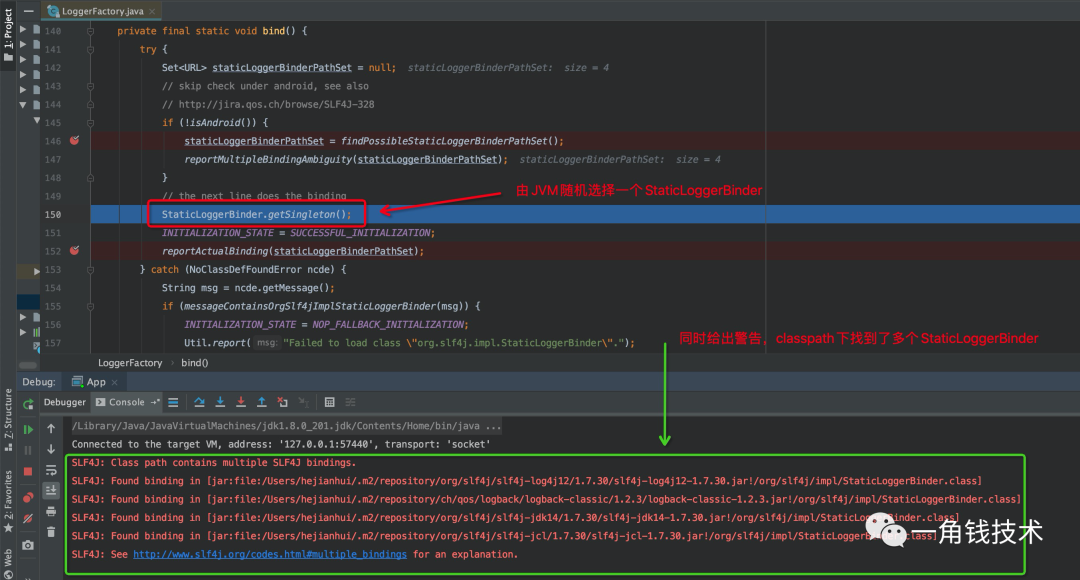Click the http://jira.qos.ch/browse/SLF4J-328 comment
This screenshot has height=580, width=1080.
tap(269, 105)
